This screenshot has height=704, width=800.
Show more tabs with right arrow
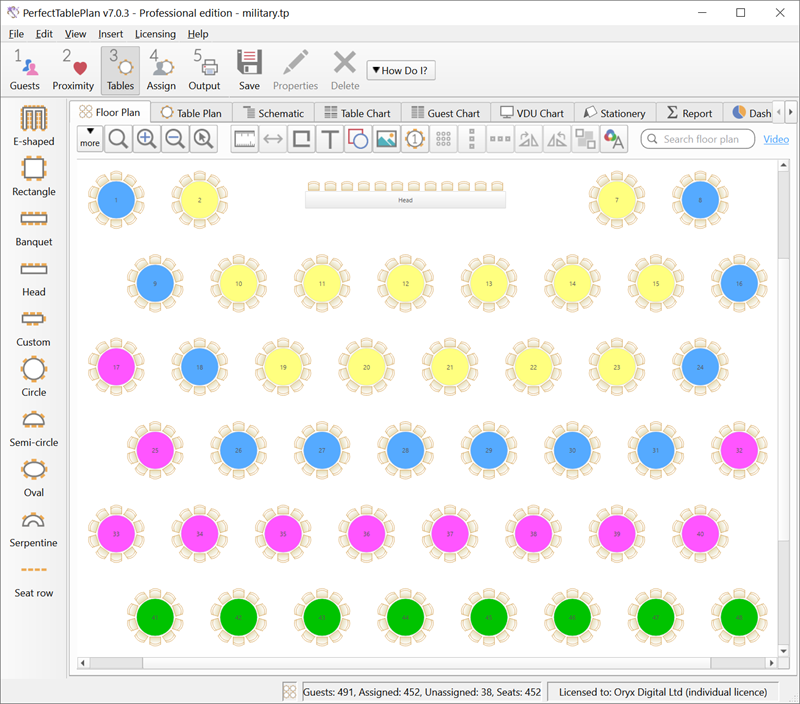(x=790, y=112)
